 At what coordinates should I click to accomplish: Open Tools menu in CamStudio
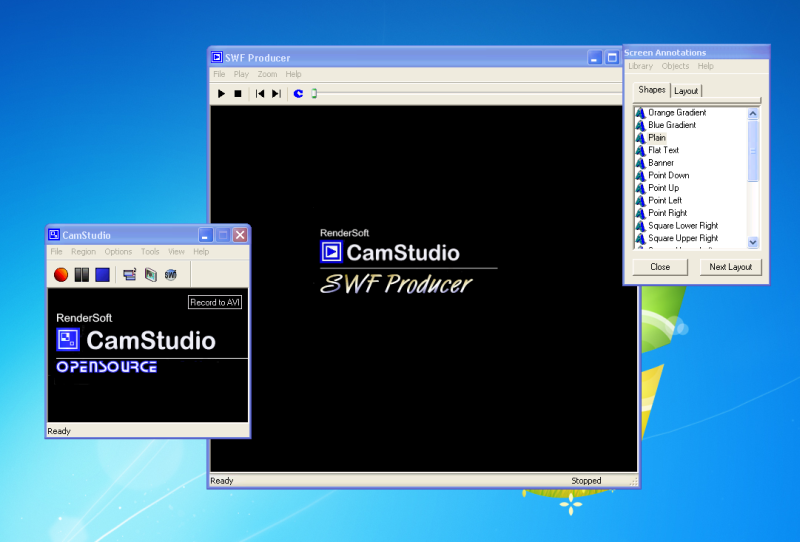pos(150,252)
